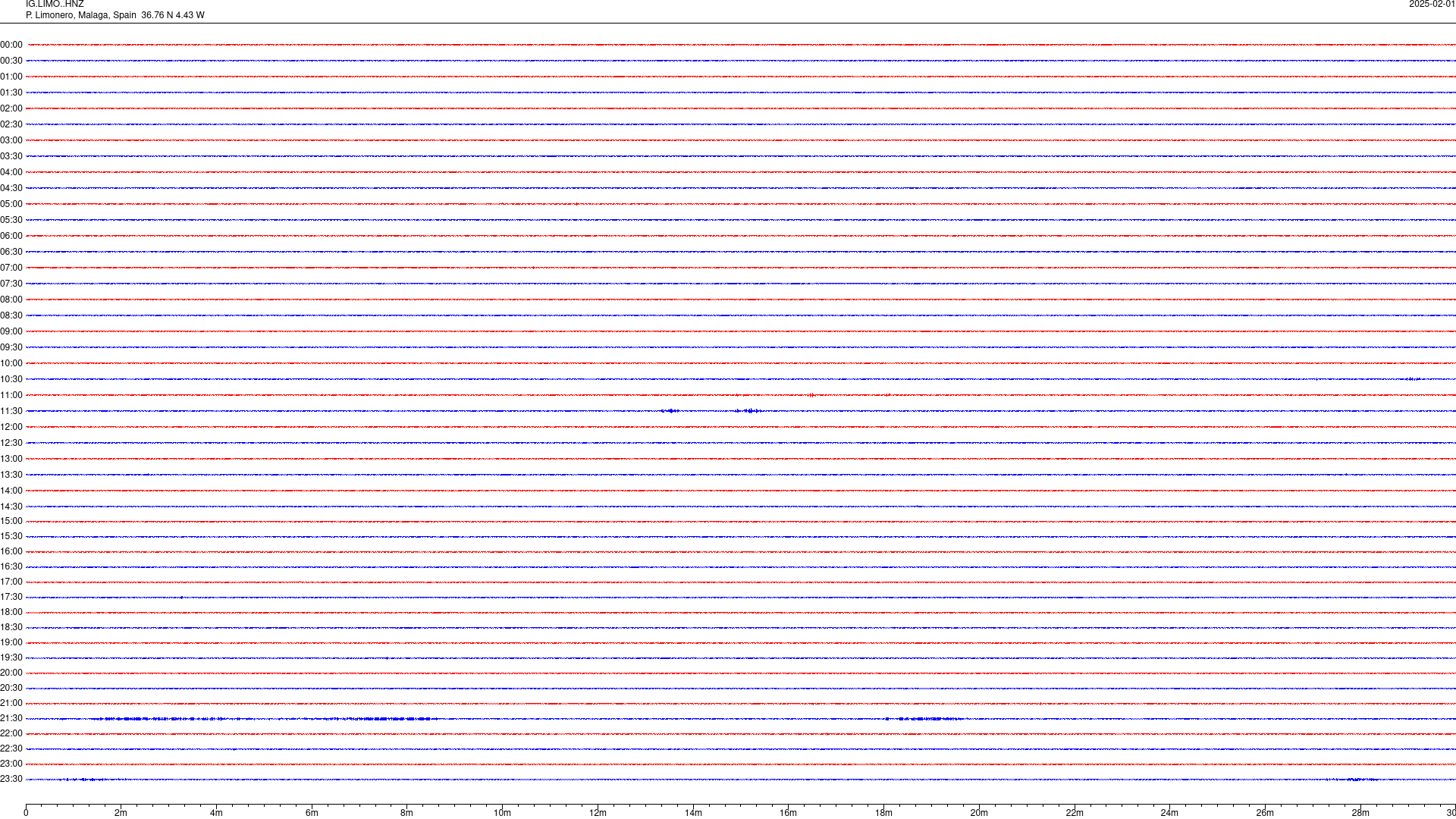Click the 26m tick label on time axis
1456x819 pixels.
1265,813
